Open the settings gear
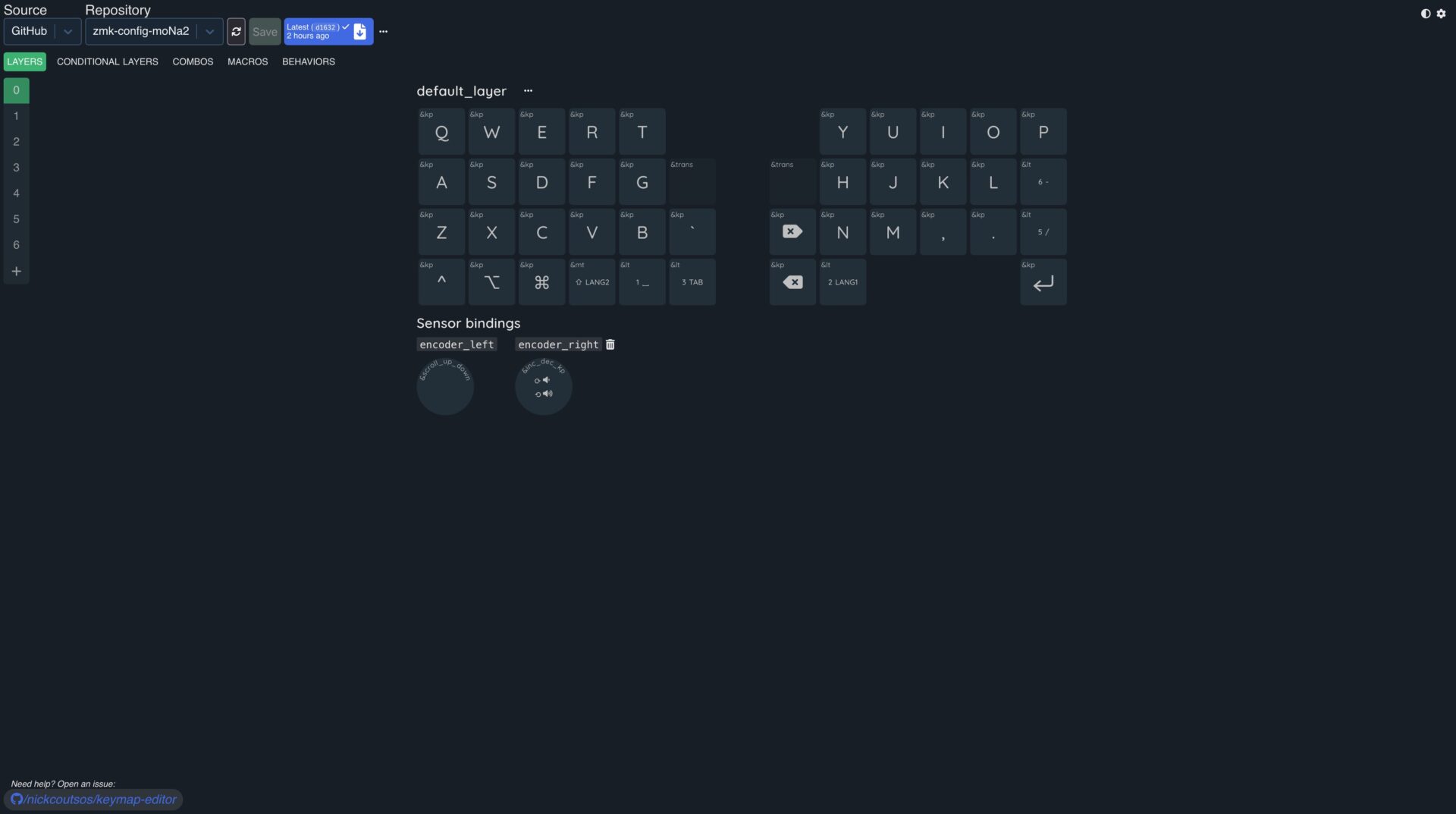Screen dimensions: 1456x814 (x=1440, y=14)
